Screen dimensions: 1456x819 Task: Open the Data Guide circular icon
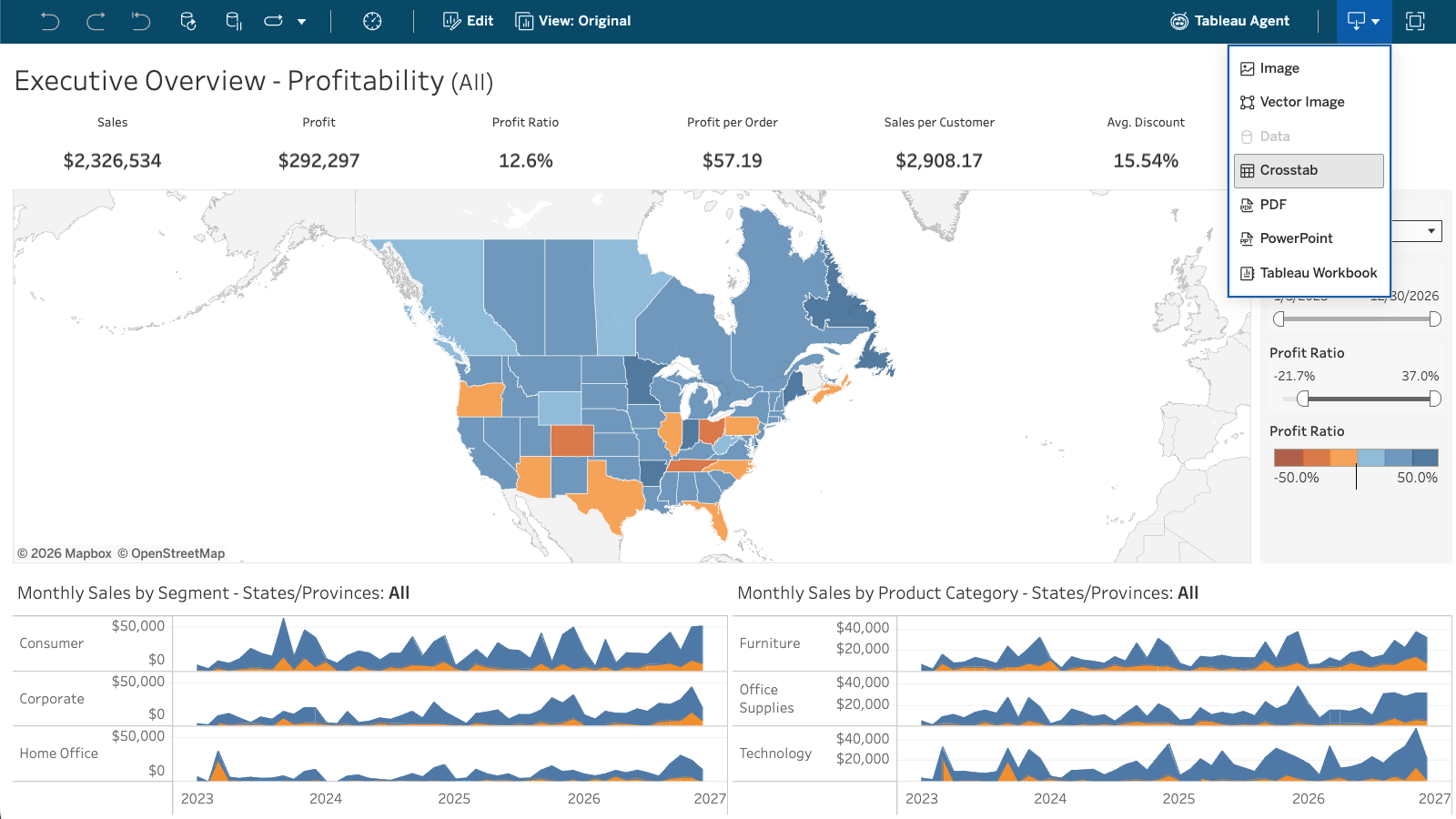[x=372, y=21]
